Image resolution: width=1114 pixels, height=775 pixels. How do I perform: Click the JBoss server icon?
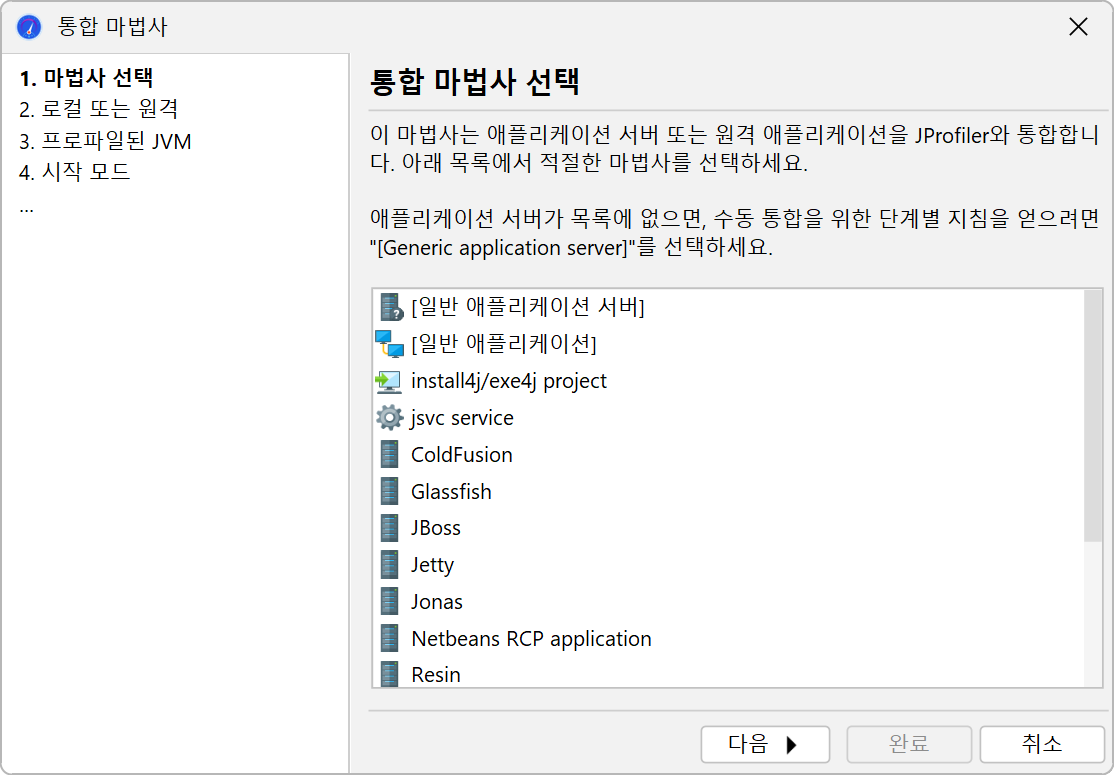[389, 528]
